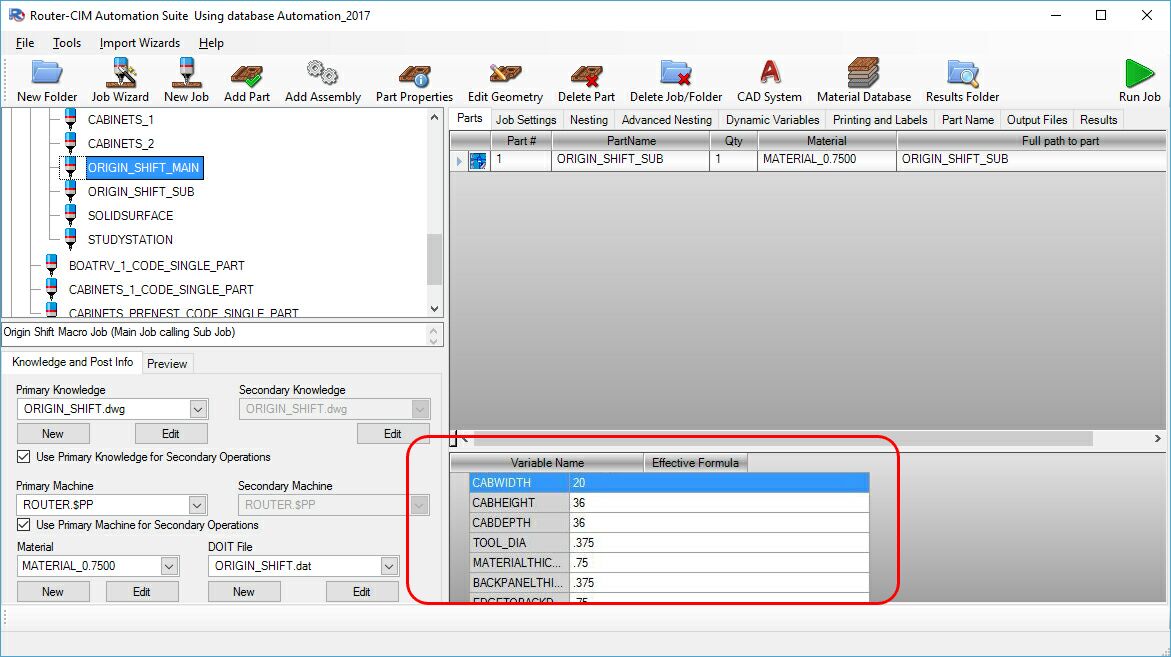This screenshot has height=657, width=1171.
Task: Open the Import Wizards menu
Action: tap(138, 43)
